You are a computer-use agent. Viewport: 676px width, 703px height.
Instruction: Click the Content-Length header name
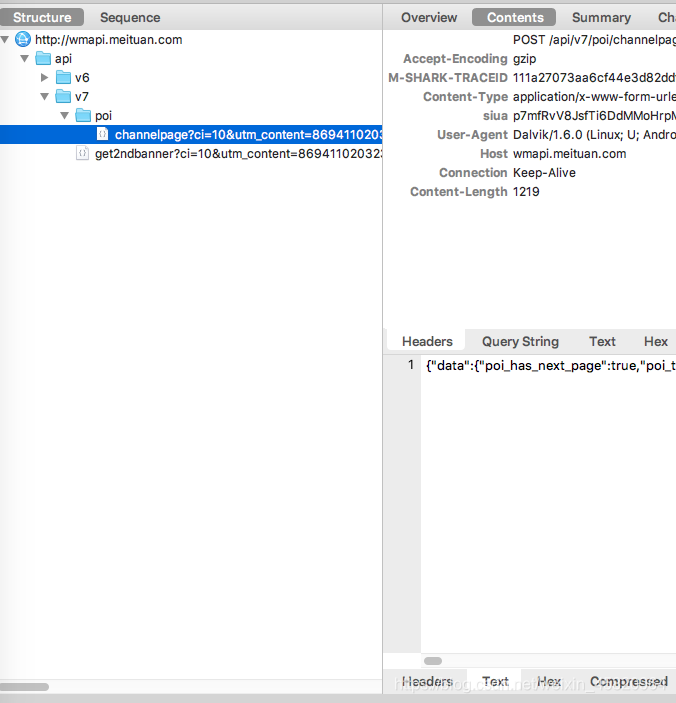point(459,192)
